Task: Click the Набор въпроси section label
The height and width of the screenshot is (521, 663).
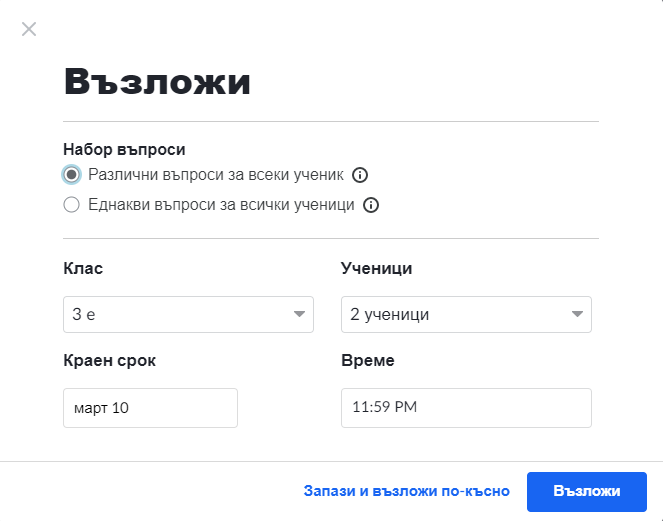Action: [124, 149]
